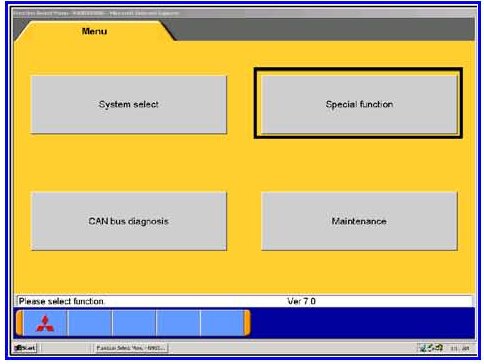This screenshot has width=484, height=364.
Task: Click the blue slot second from the right handle
Action: (x=178, y=323)
